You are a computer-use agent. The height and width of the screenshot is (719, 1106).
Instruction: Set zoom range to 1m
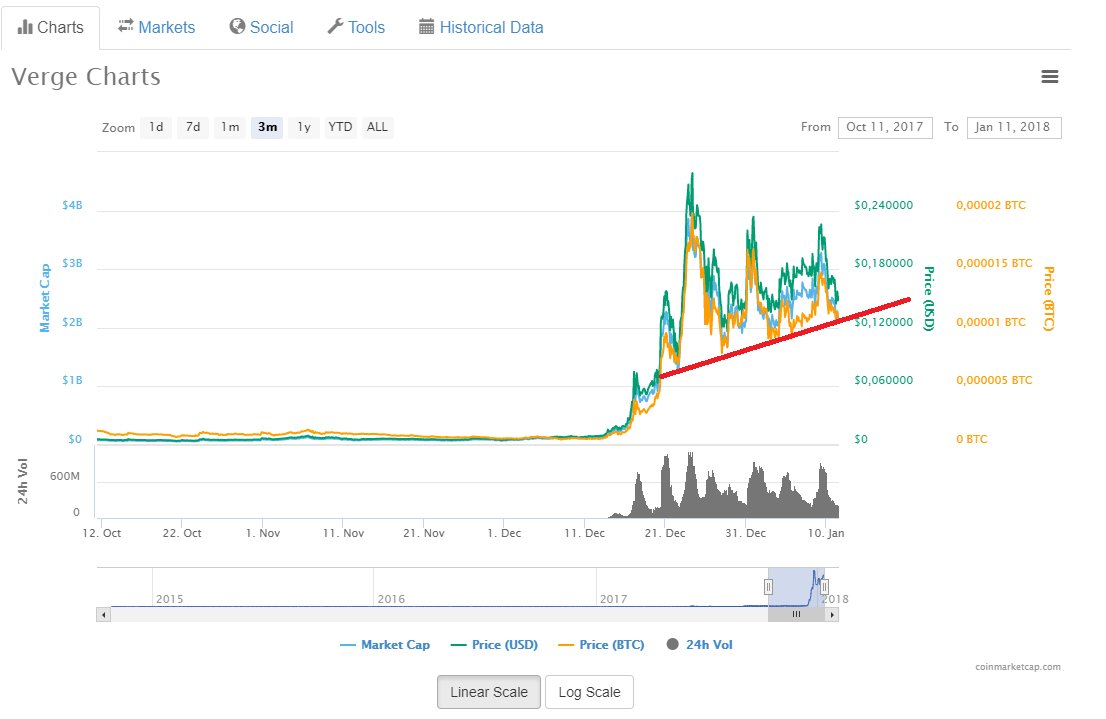(230, 127)
